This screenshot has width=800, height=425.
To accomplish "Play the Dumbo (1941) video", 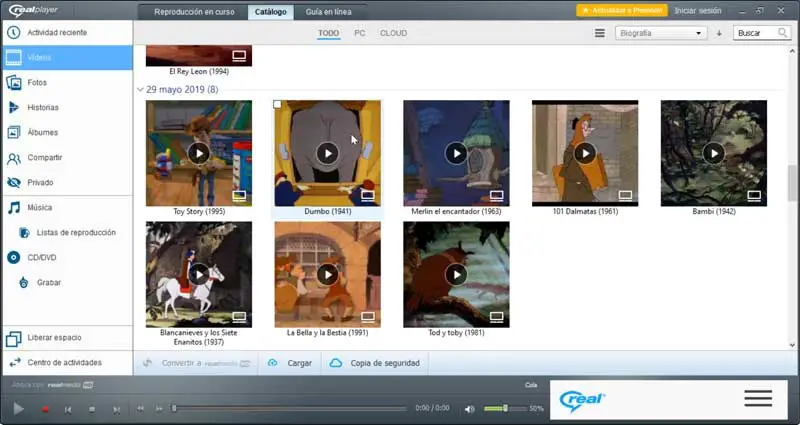I will pos(328,153).
